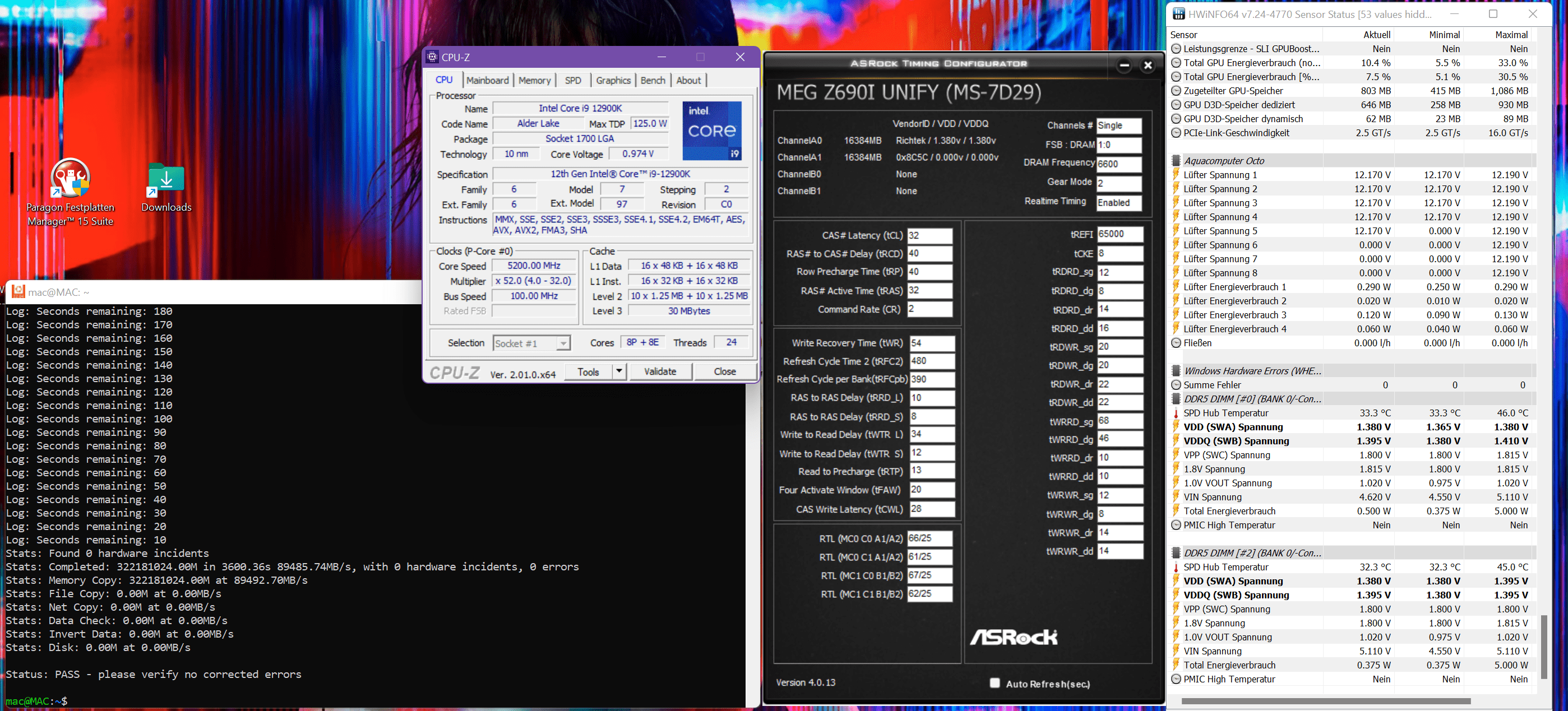This screenshot has height=711, width=1568.
Task: Click the bolt icon beside DIMM #0 VDD (SWA) Spannung
Action: (x=1176, y=427)
